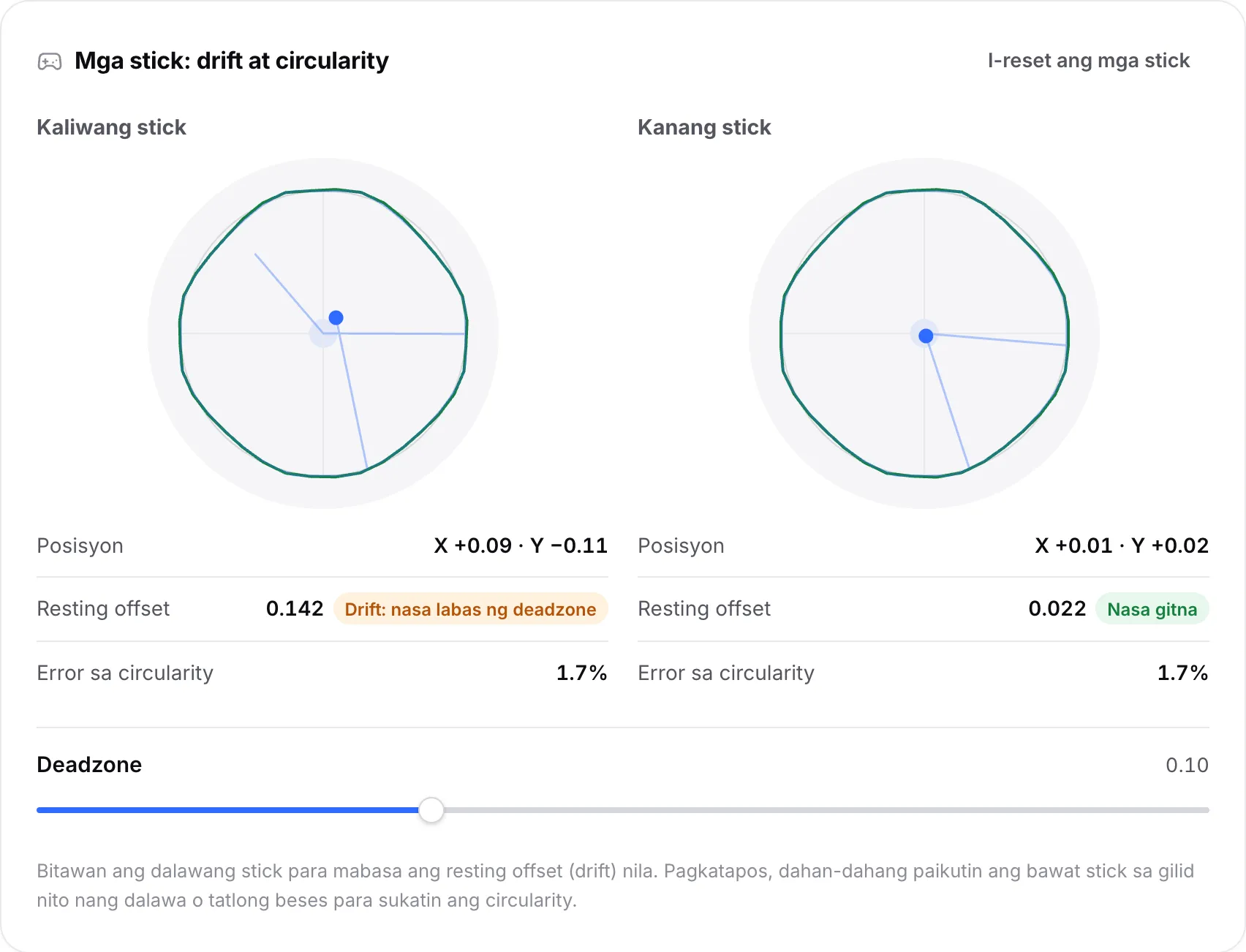The image size is (1246, 952).
Task: Click the right stick circularity error 1.7%
Action: [x=1182, y=673]
